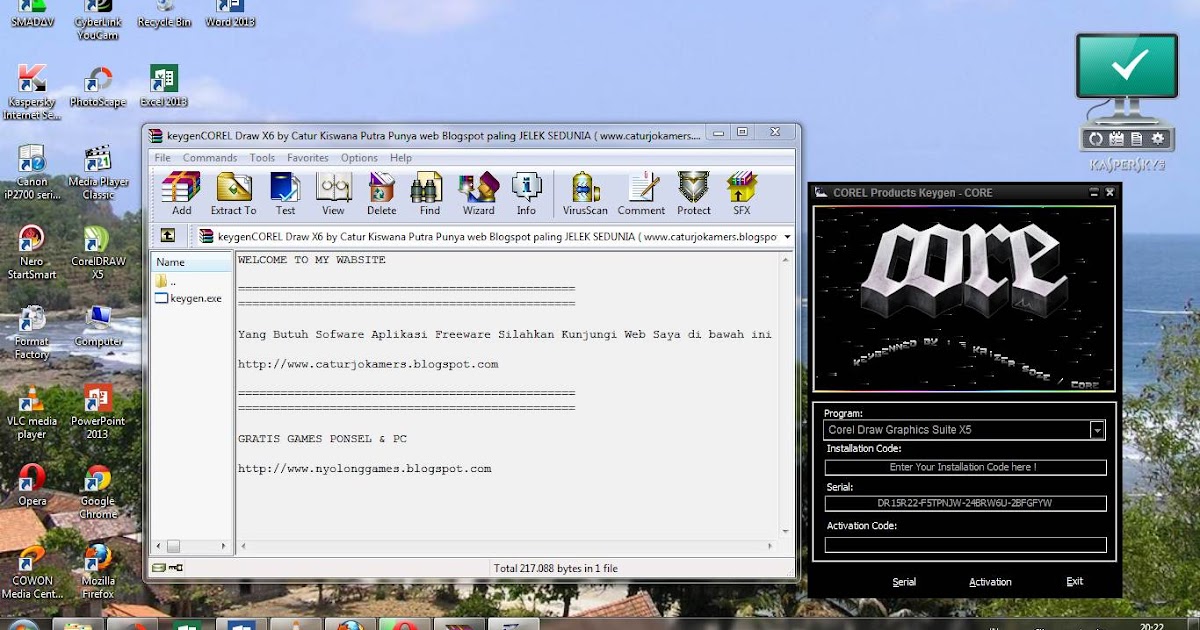
Task: Click the Serial text field
Action: click(965, 503)
